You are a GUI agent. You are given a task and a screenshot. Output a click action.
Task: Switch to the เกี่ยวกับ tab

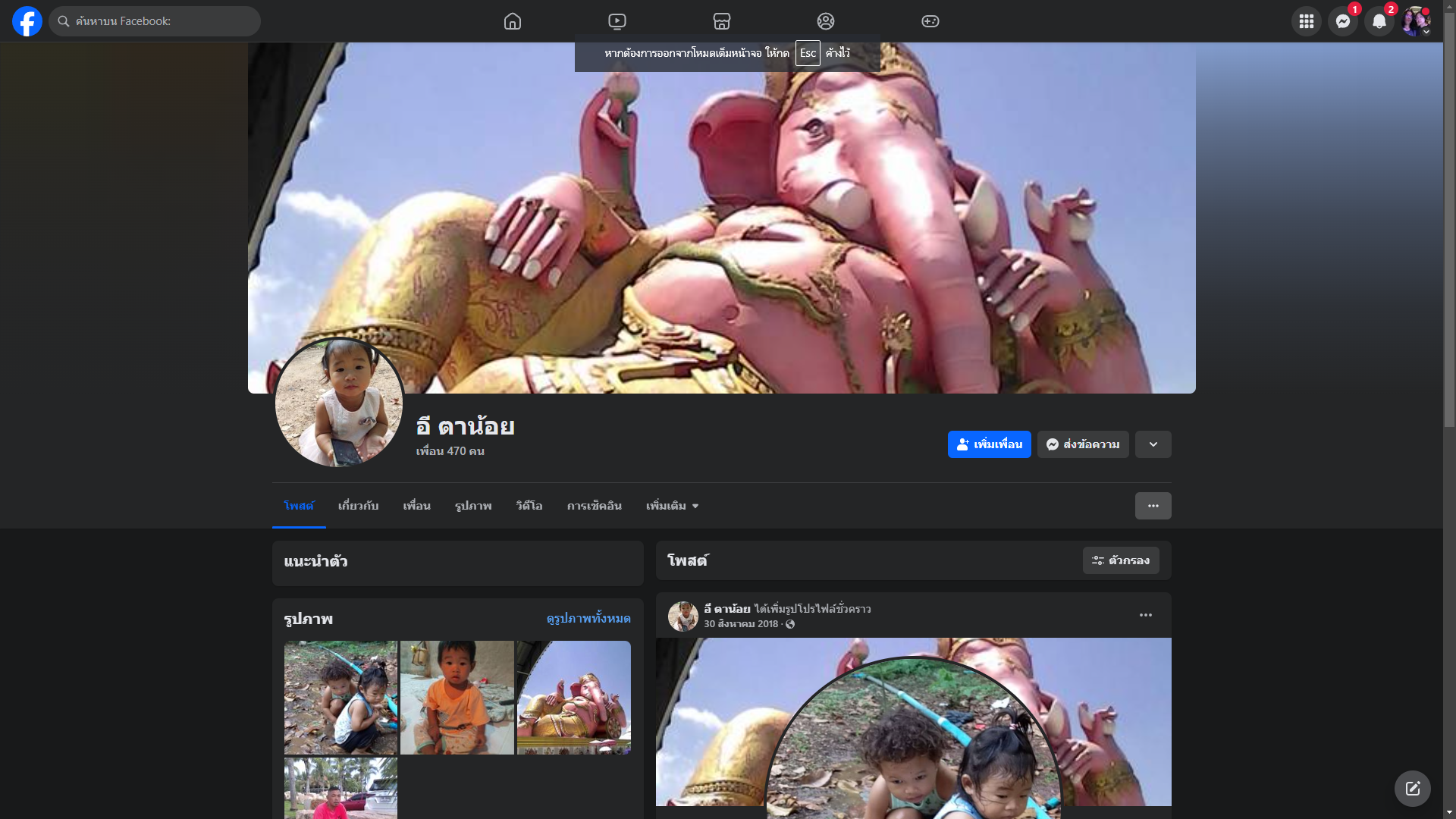[358, 506]
